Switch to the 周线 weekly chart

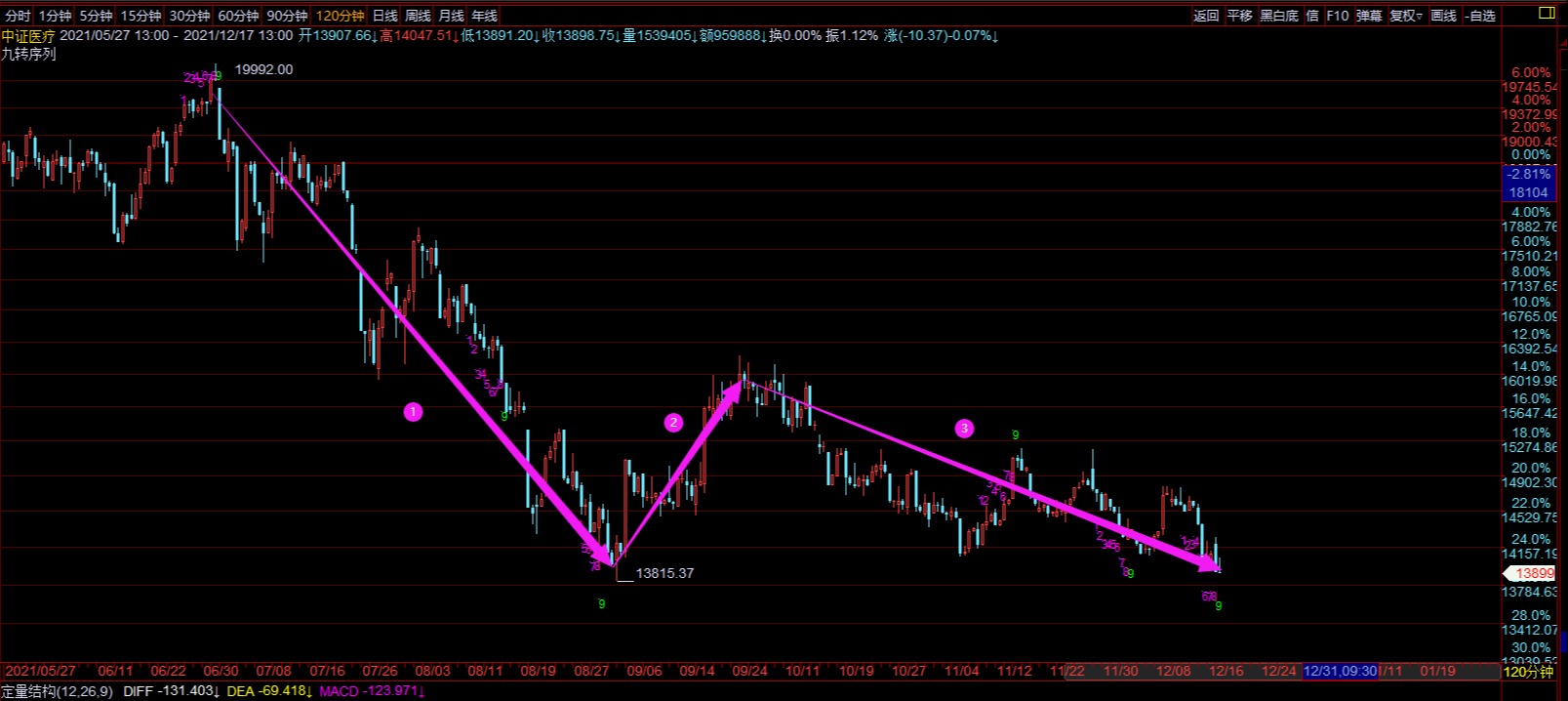(x=418, y=16)
